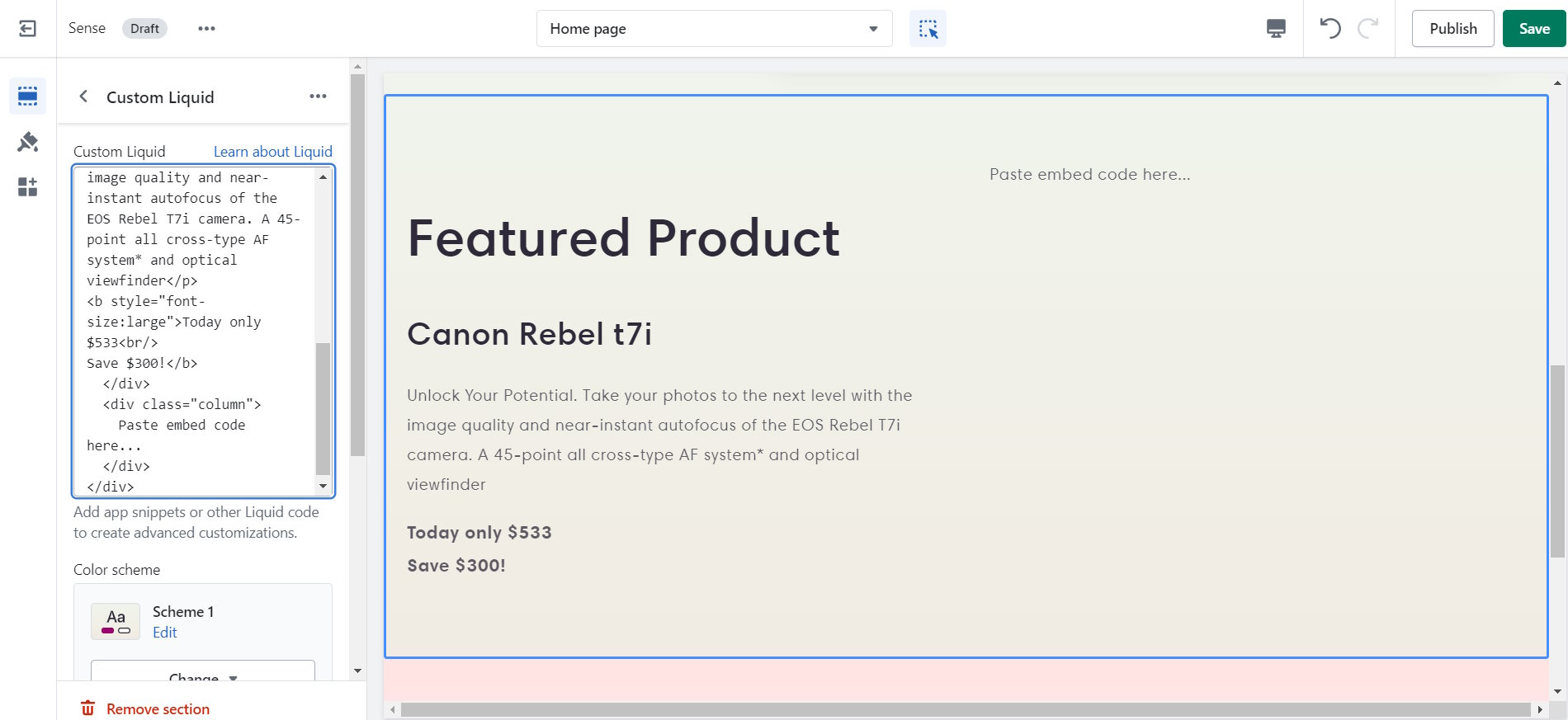Switch preview device with desktop icon
This screenshot has width=1568, height=720.
[1276, 29]
